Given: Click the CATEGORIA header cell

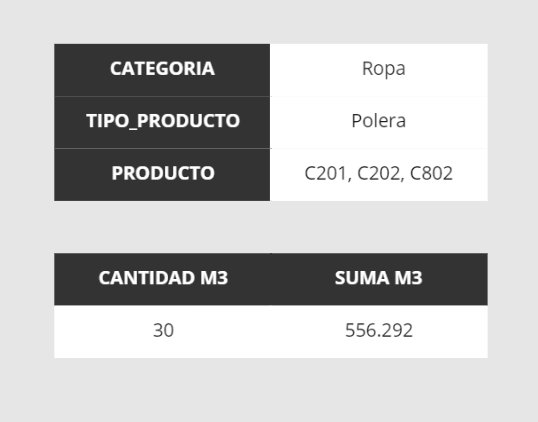Looking at the screenshot, I should [162, 70].
